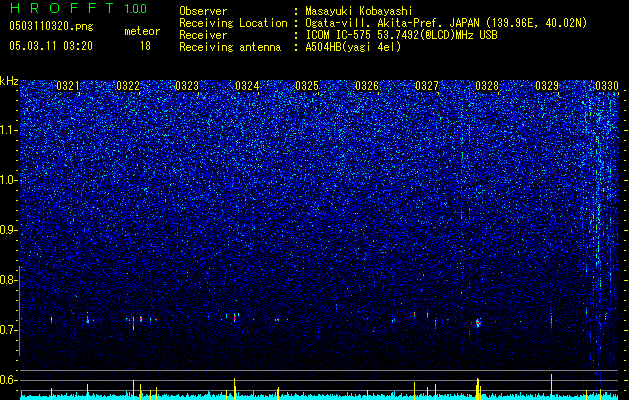Viewport: 629px width, 400px height.
Task: Click the Receiving antenna label
Action: point(230,47)
